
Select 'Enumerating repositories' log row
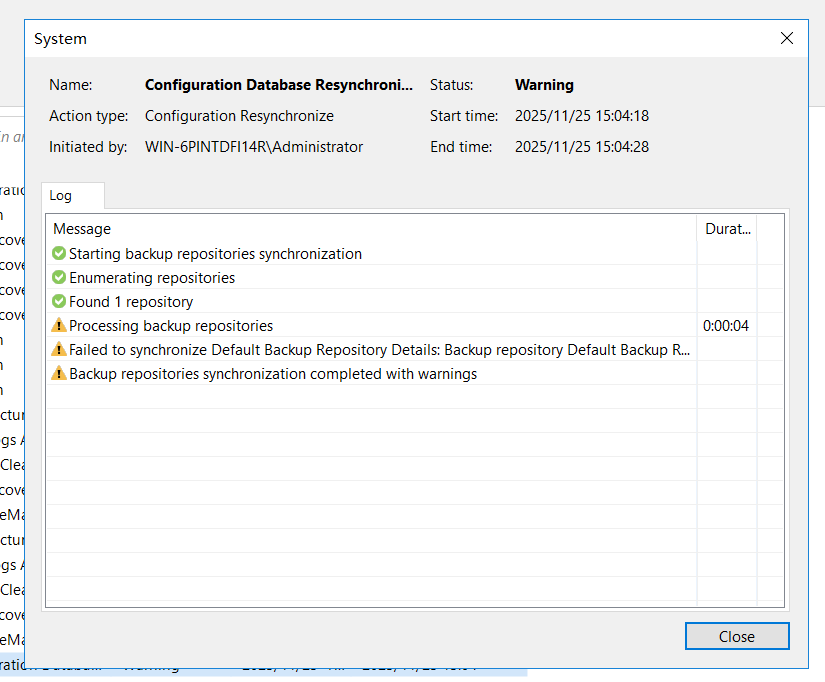click(415, 278)
